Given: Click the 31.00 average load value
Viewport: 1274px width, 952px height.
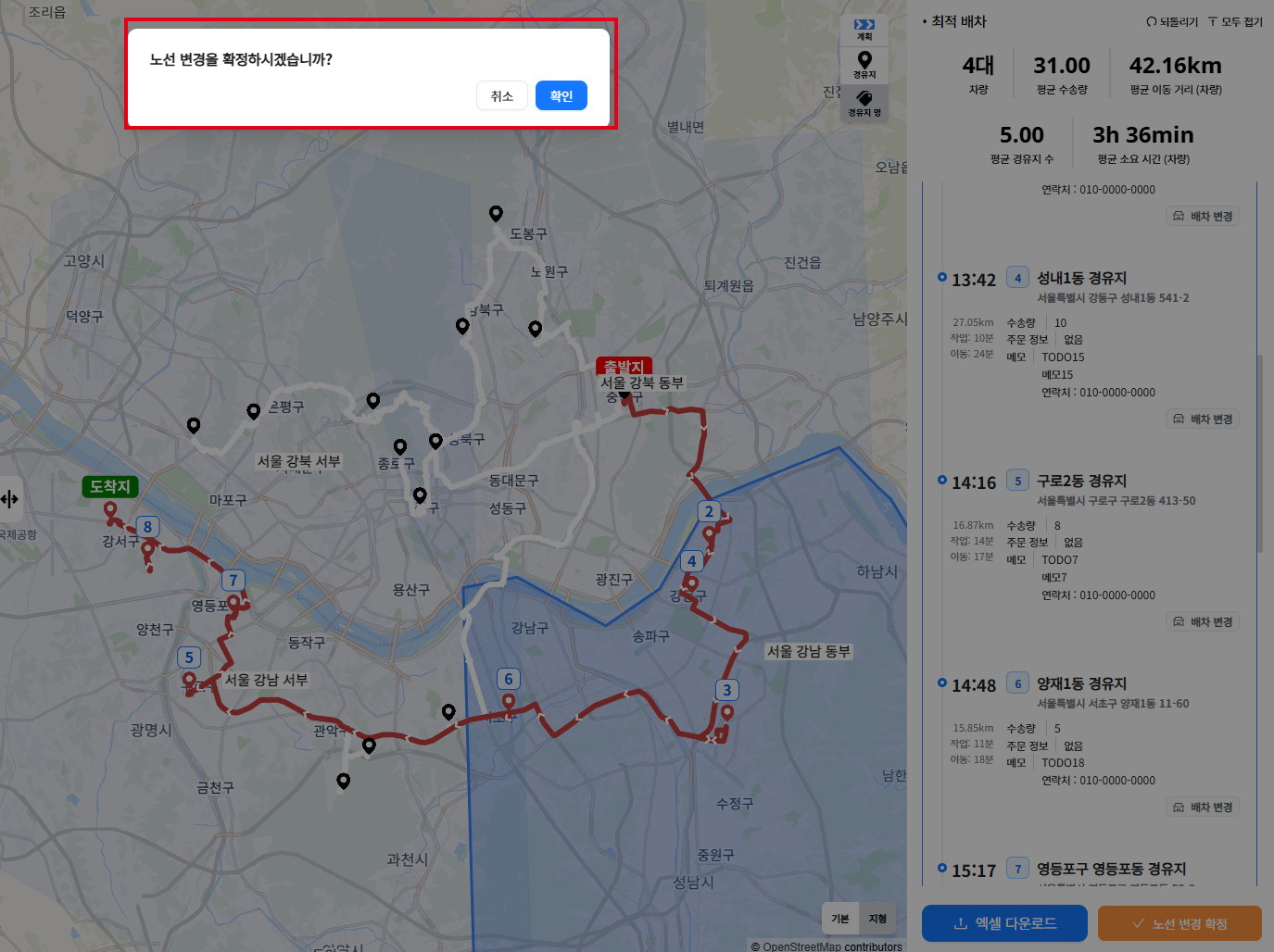Looking at the screenshot, I should 1062,66.
